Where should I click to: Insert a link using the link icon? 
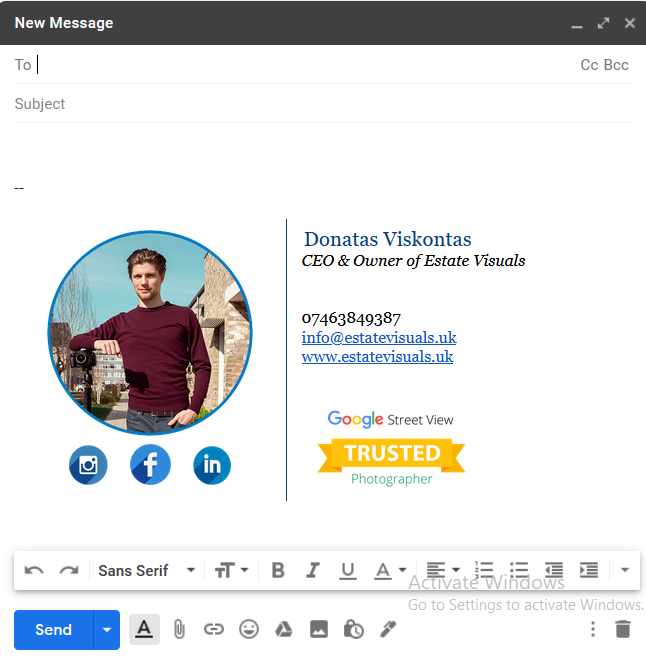click(214, 629)
